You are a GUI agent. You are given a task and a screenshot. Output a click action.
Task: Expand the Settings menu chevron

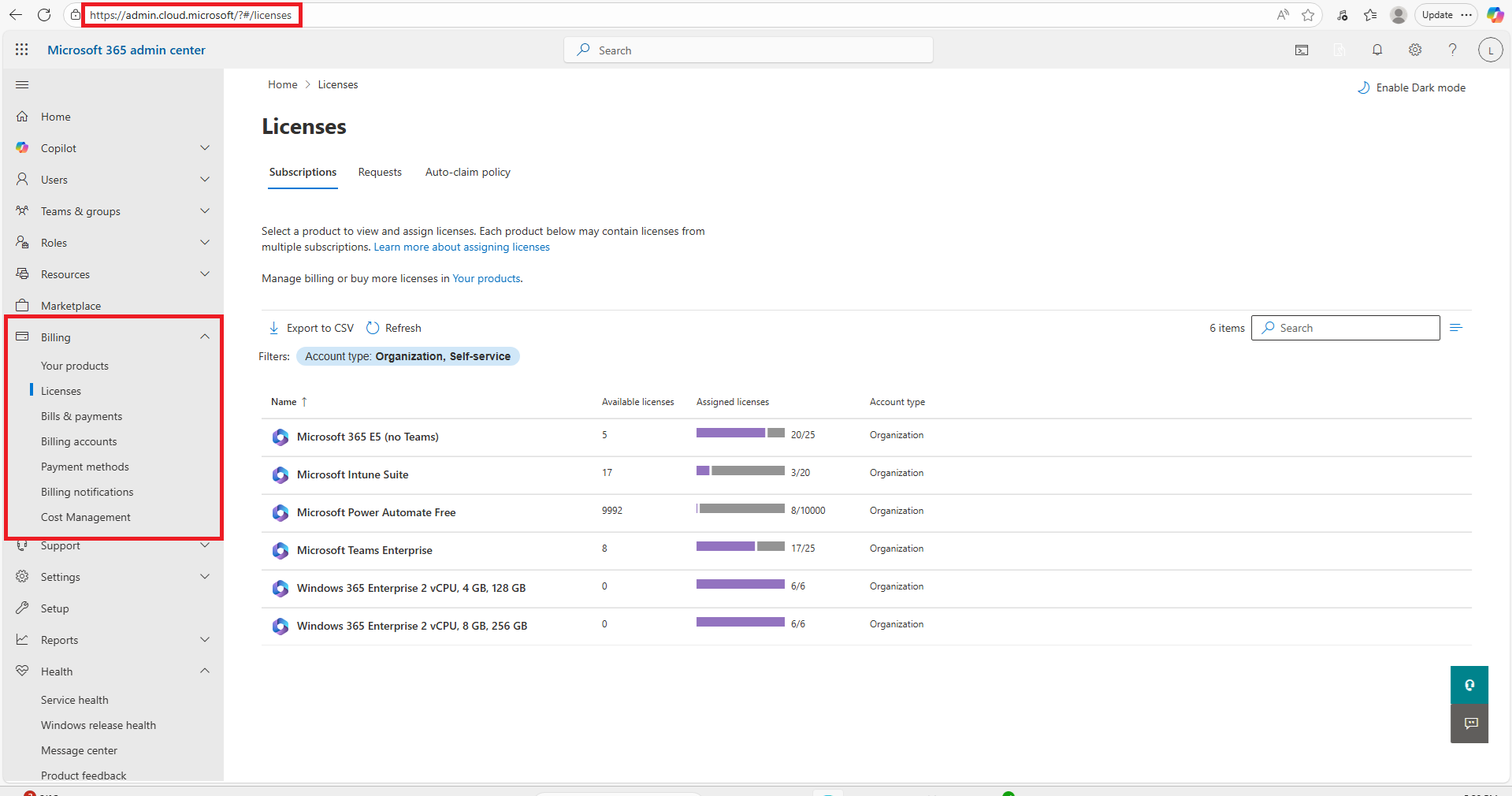[x=205, y=577]
